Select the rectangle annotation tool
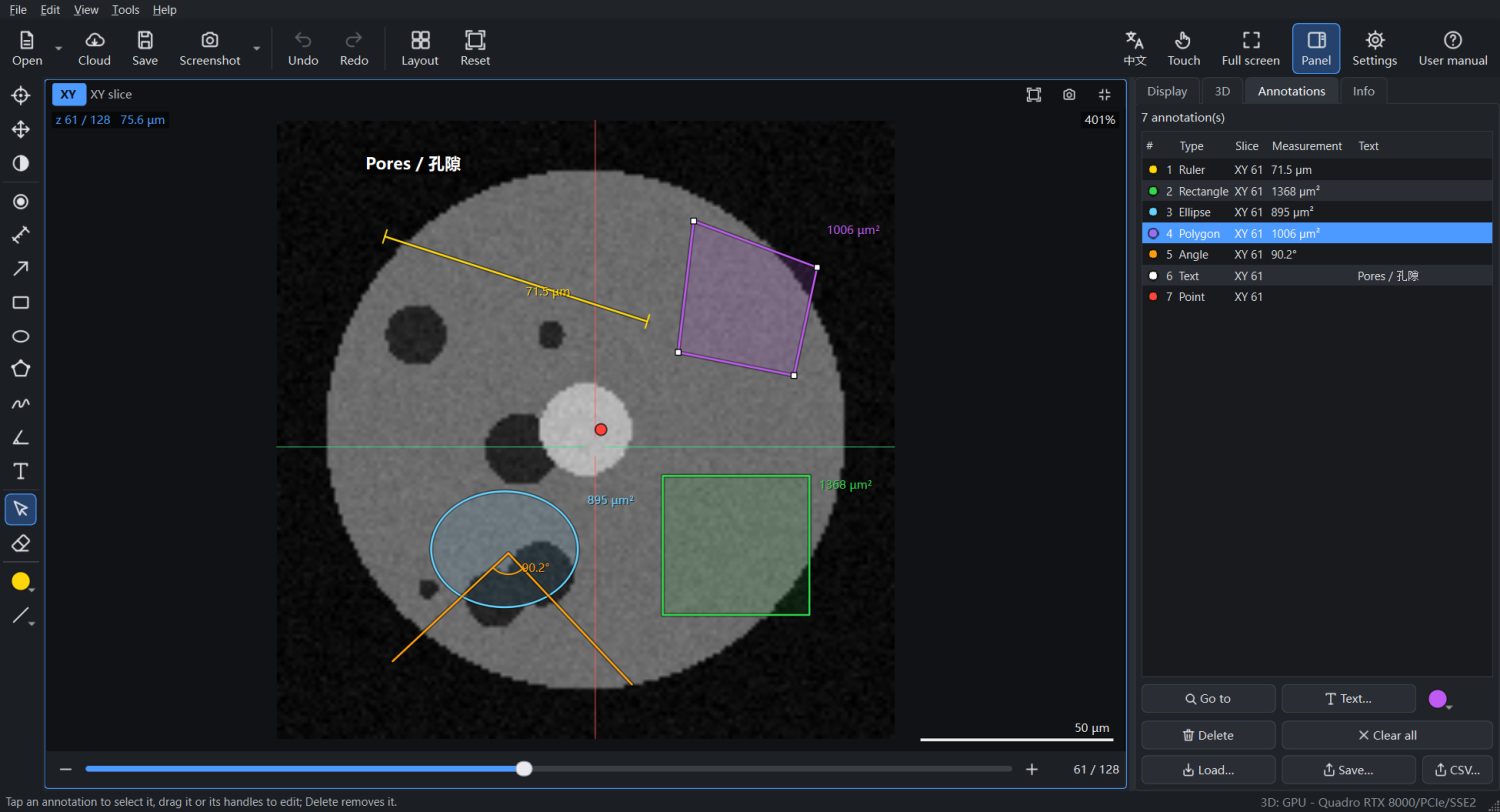The width and height of the screenshot is (1500, 812). pos(20,302)
